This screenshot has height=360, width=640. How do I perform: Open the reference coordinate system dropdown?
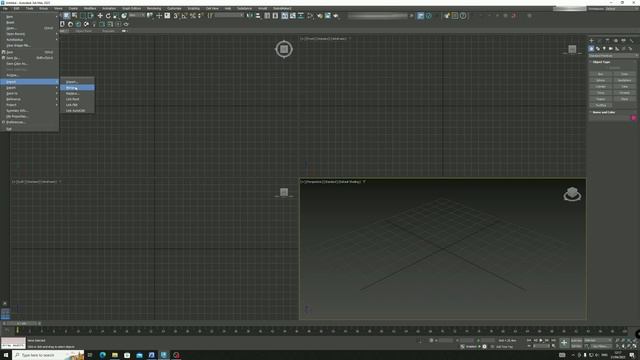tap(137, 16)
